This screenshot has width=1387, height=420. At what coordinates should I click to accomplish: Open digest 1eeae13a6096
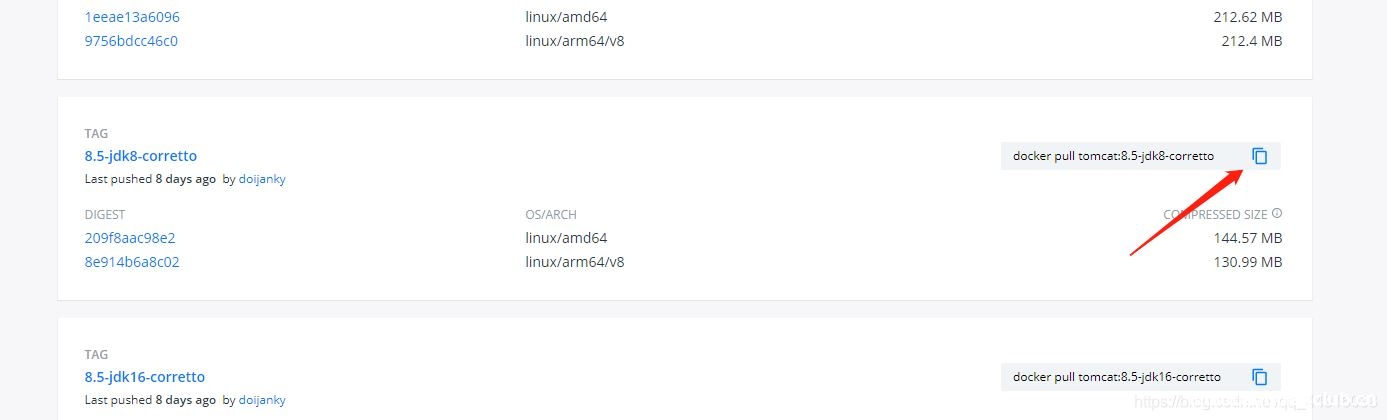point(132,17)
